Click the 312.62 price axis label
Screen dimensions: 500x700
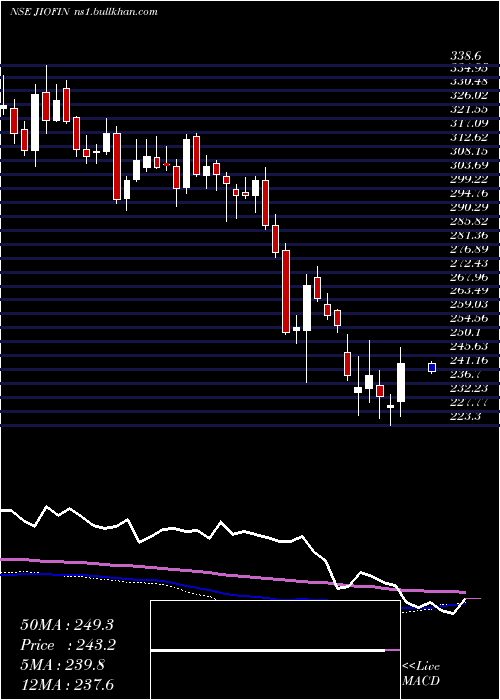[x=468, y=137]
